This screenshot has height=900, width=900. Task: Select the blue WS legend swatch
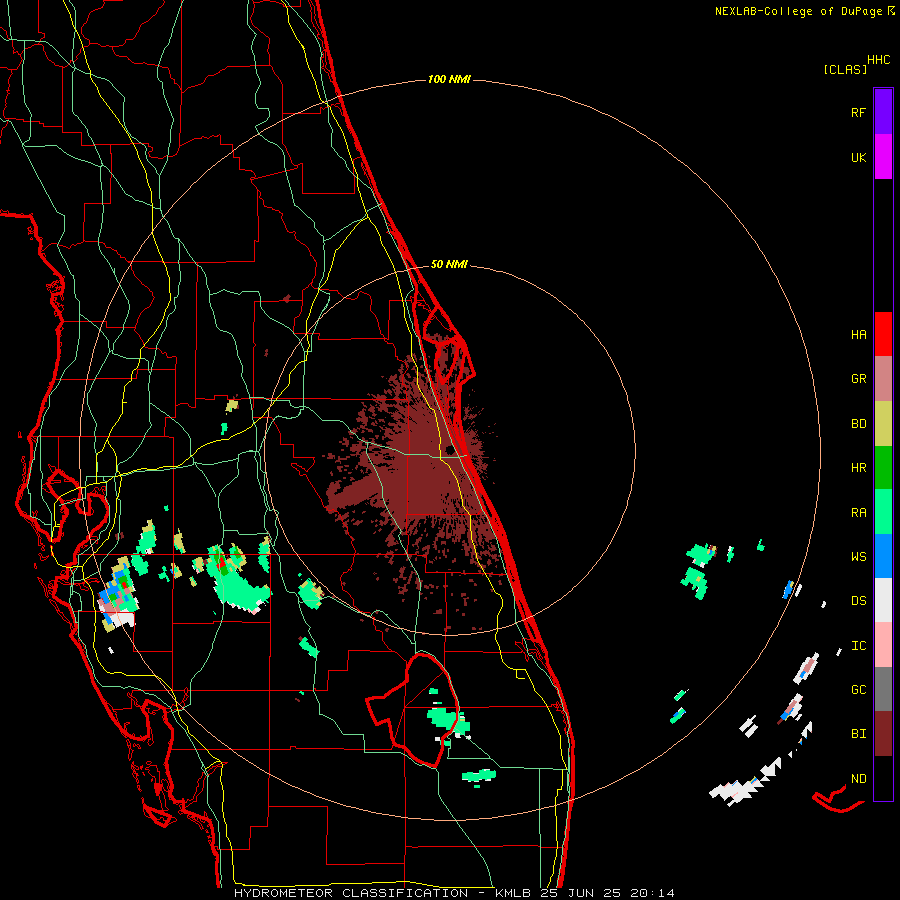coord(883,556)
